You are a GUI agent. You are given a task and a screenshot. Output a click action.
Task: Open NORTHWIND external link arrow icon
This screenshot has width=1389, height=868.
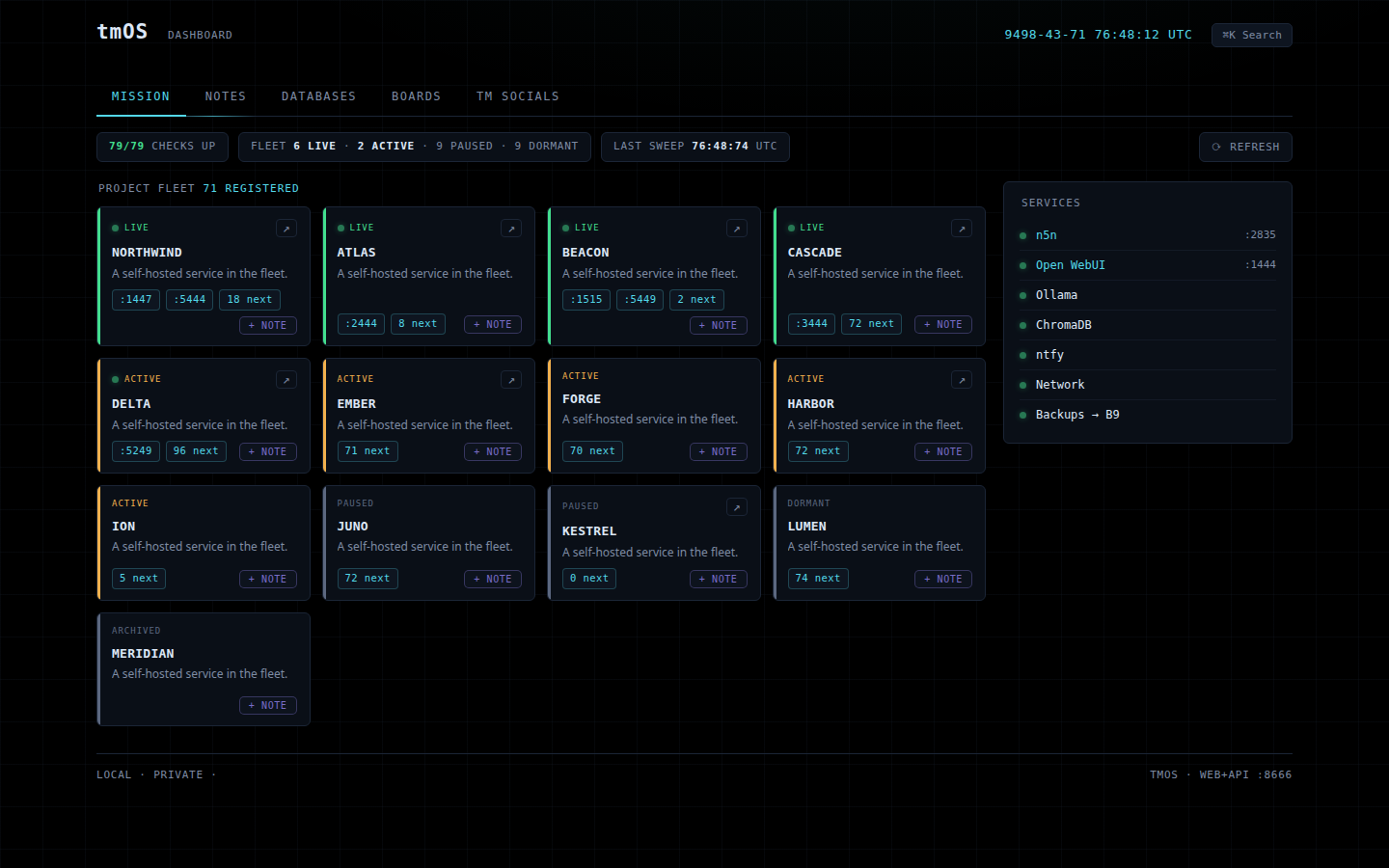[286, 229]
